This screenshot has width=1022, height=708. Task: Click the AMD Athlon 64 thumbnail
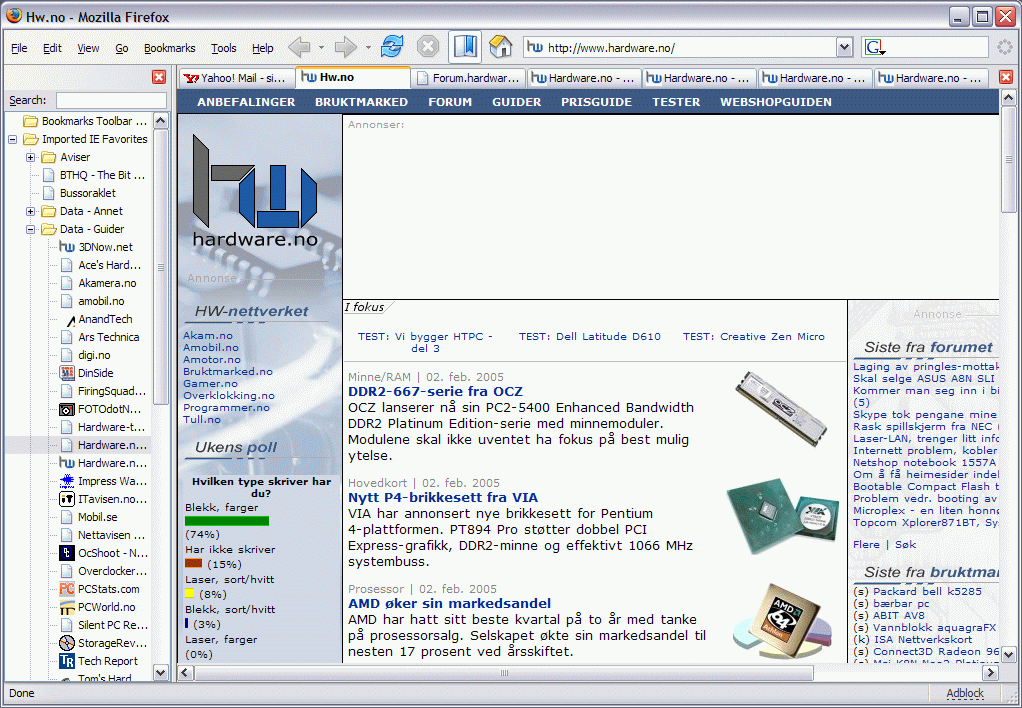click(x=781, y=621)
